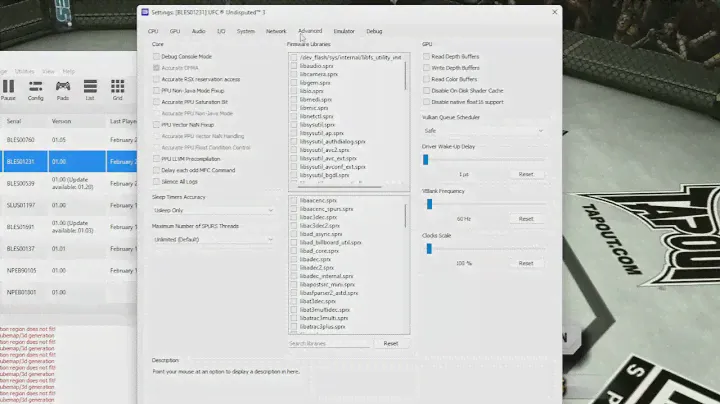Click the Pause toolbar icon
Image resolution: width=720 pixels, height=404 pixels.
click(8, 87)
